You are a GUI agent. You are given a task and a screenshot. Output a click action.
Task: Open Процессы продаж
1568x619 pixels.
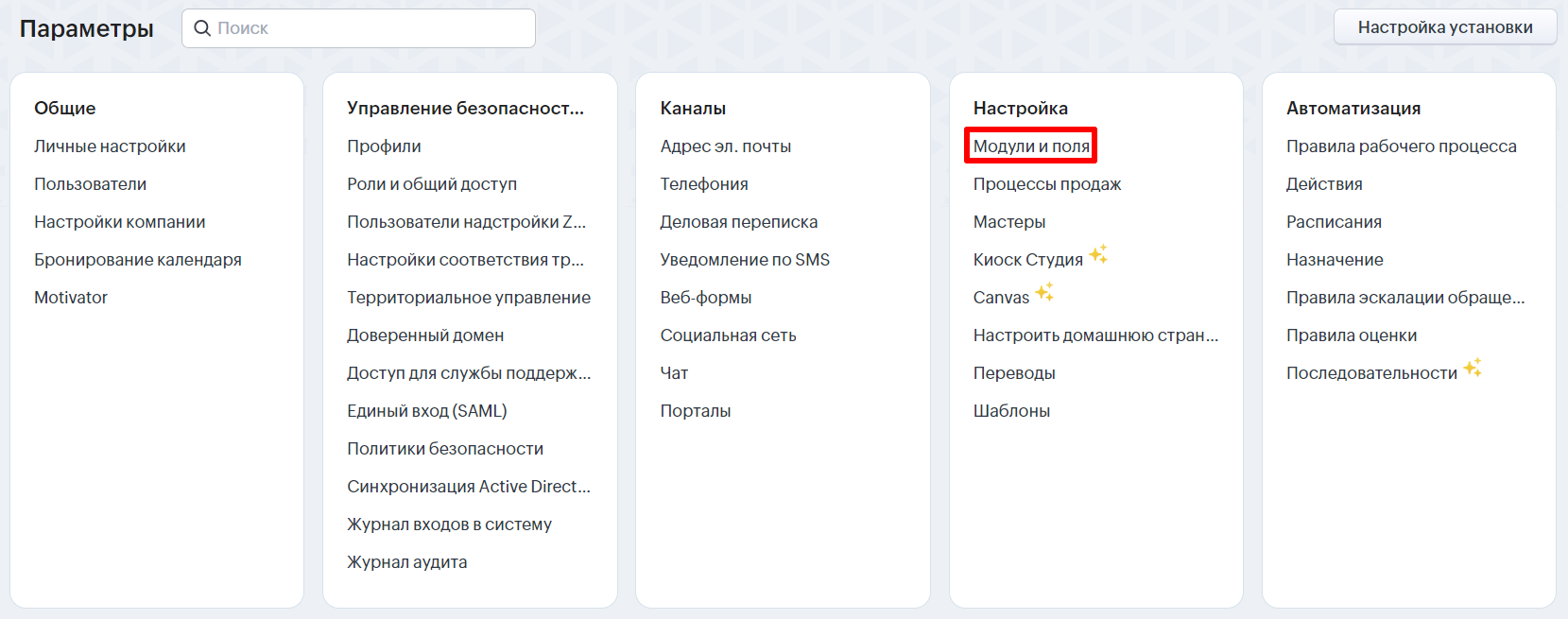1047,184
